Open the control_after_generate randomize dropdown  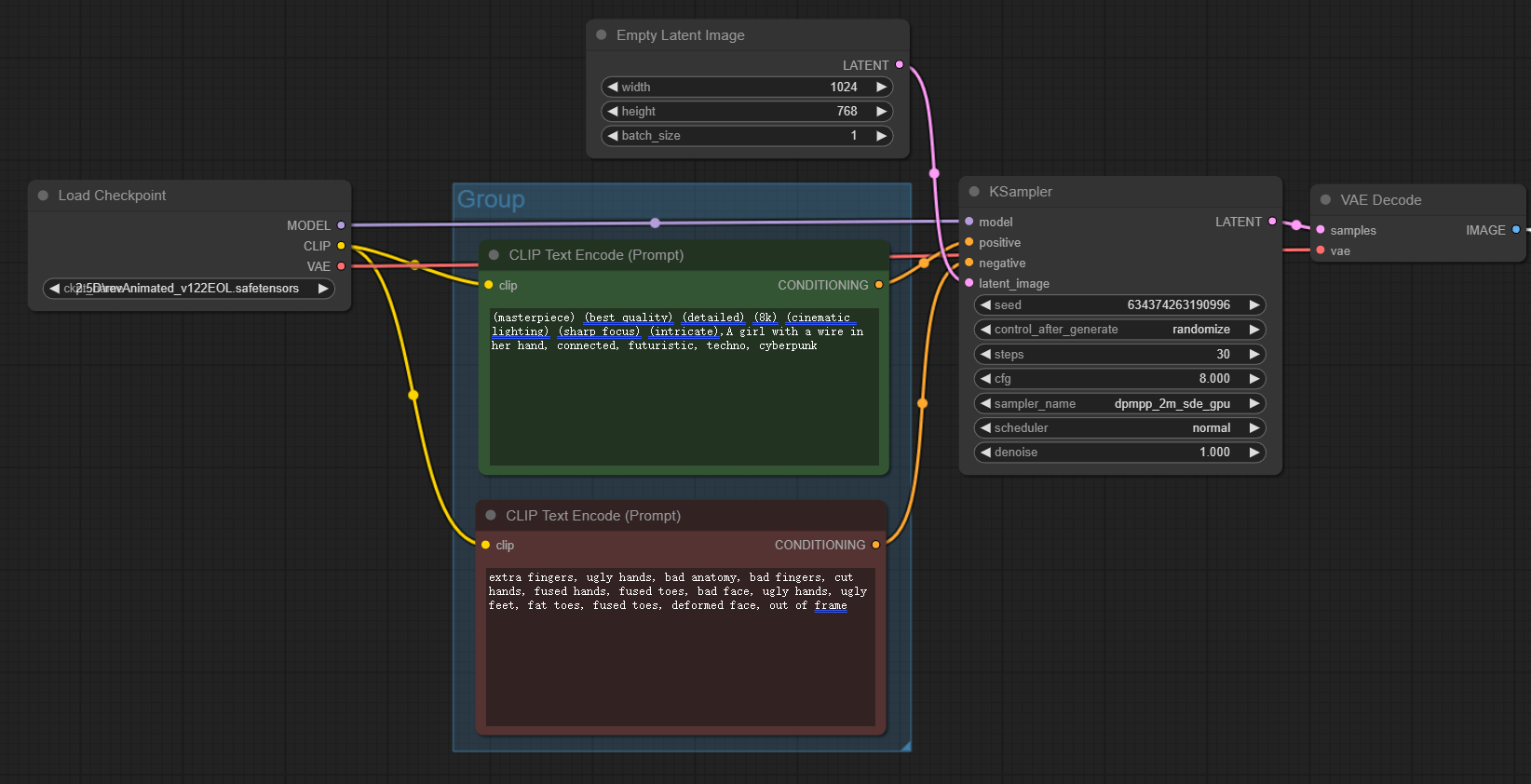click(1120, 330)
